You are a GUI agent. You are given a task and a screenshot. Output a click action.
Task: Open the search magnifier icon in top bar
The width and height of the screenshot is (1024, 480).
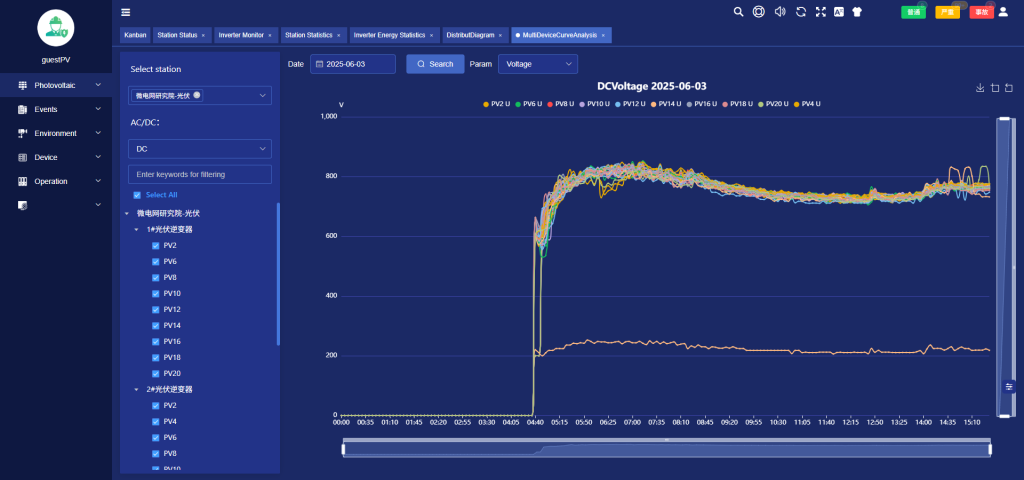coord(739,12)
